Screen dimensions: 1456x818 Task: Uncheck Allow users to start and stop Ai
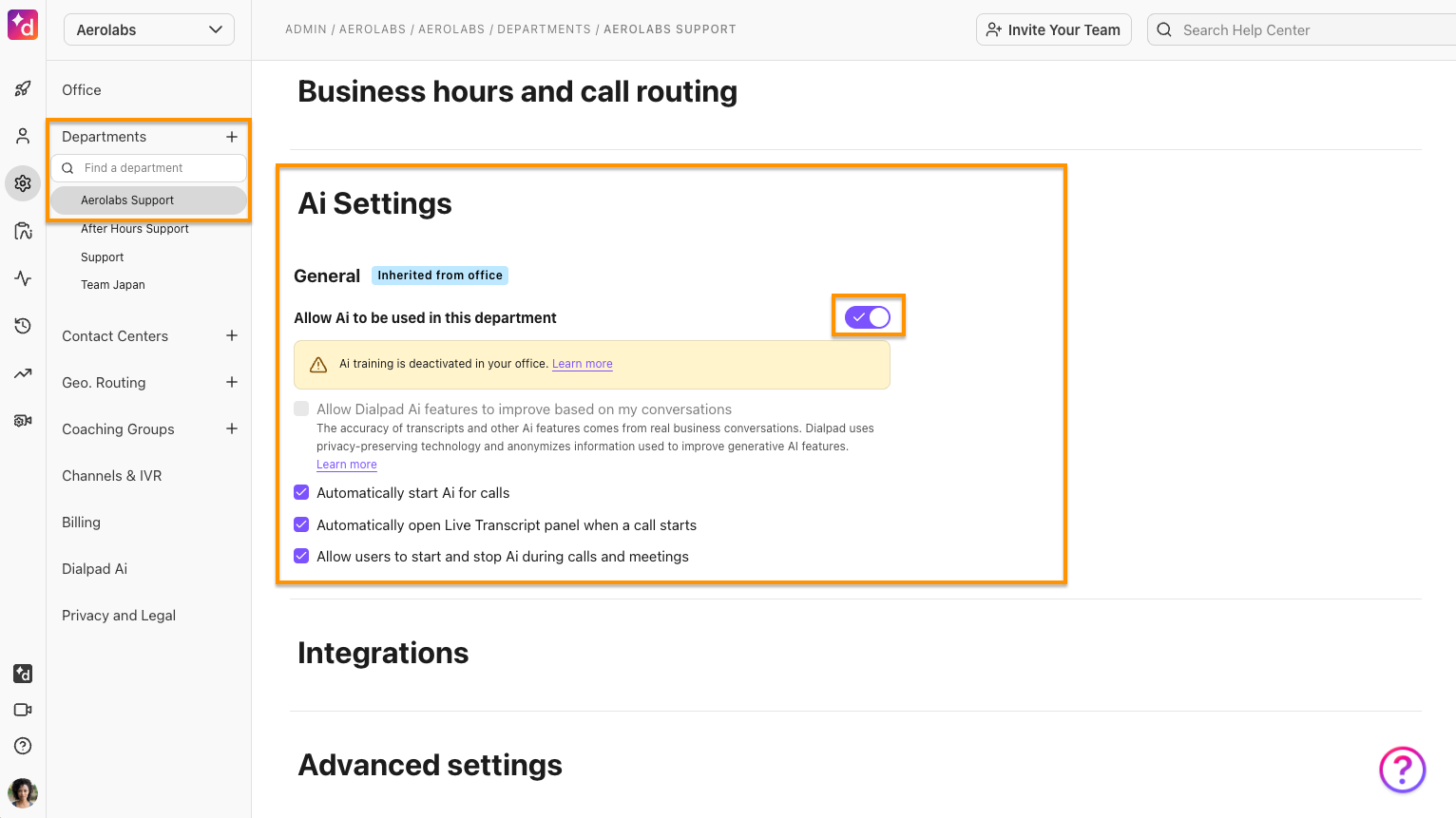pyautogui.click(x=301, y=556)
